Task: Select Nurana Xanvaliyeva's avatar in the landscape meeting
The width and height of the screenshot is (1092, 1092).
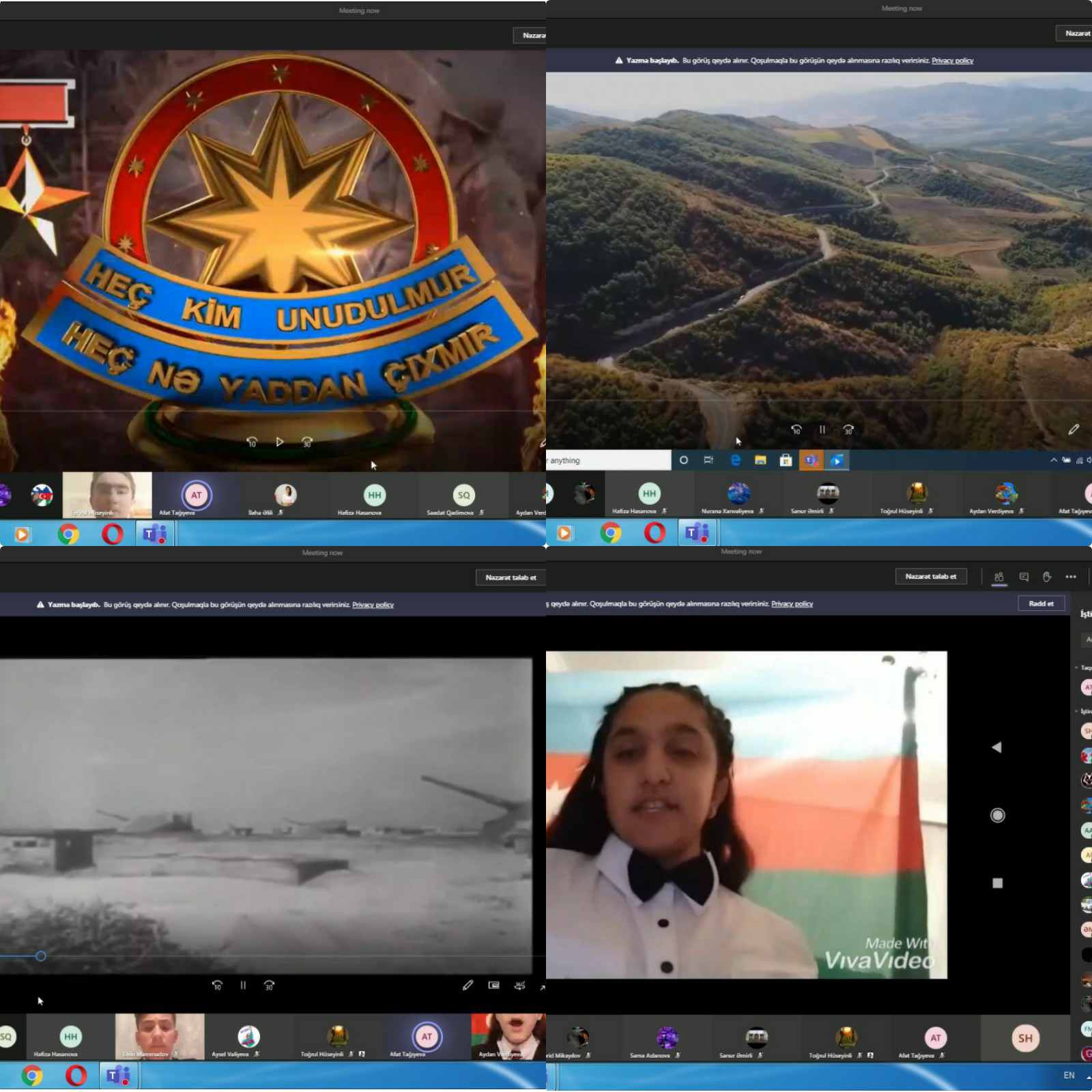Action: coord(738,493)
